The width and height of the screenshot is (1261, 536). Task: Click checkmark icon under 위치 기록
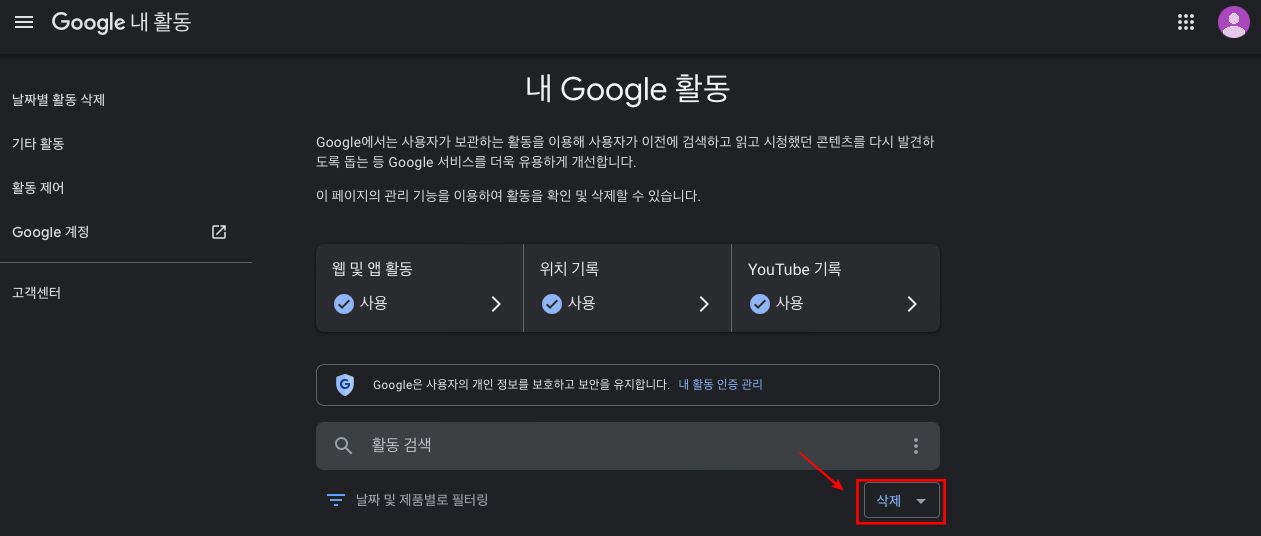(552, 303)
